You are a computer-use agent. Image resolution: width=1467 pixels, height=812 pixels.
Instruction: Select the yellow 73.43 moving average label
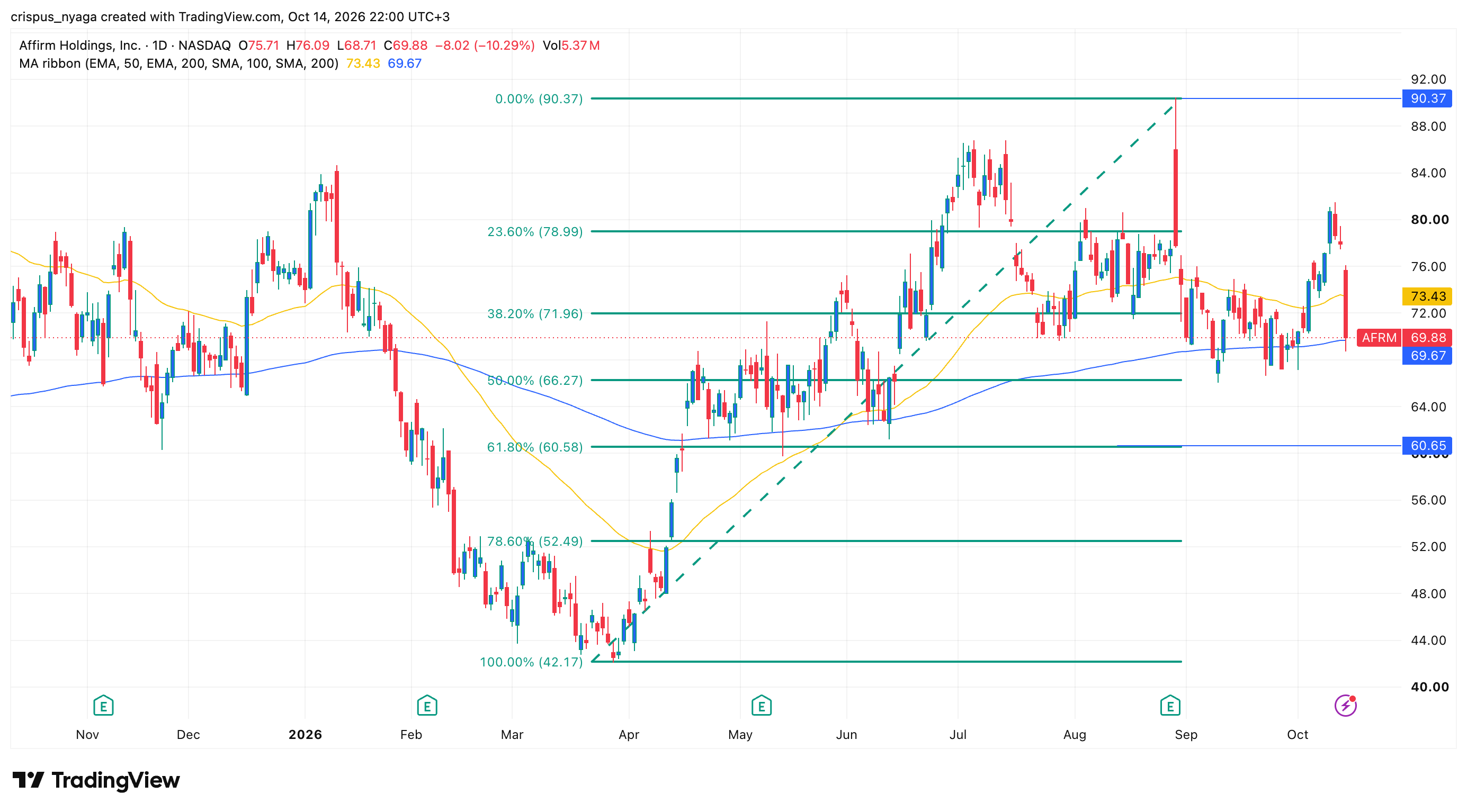[1427, 296]
